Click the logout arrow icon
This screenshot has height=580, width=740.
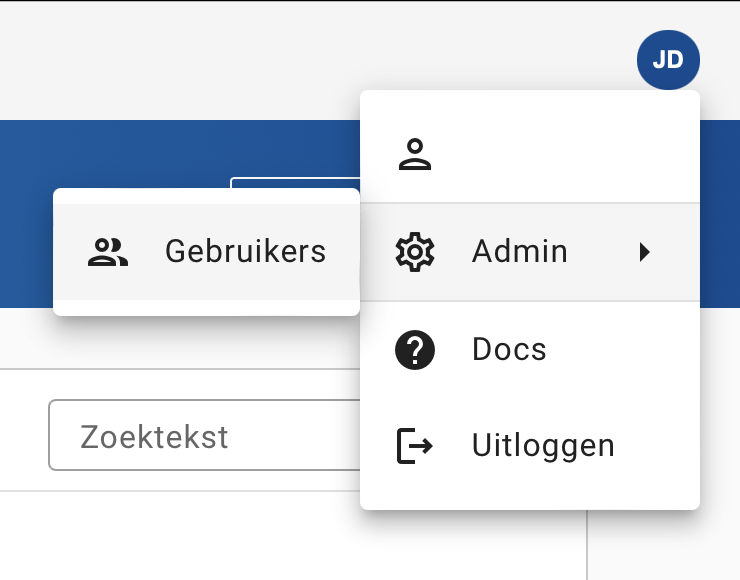tap(415, 446)
